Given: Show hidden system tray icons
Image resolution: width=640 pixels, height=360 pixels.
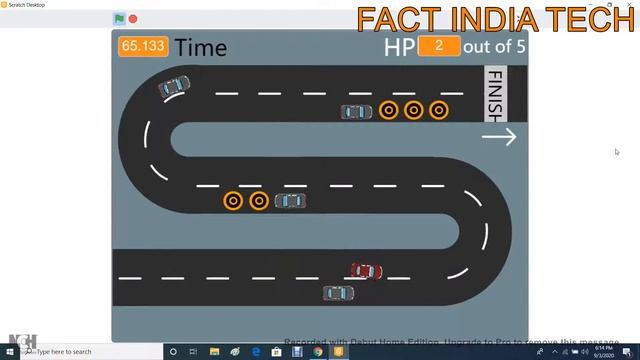Looking at the screenshot, I should 555,352.
